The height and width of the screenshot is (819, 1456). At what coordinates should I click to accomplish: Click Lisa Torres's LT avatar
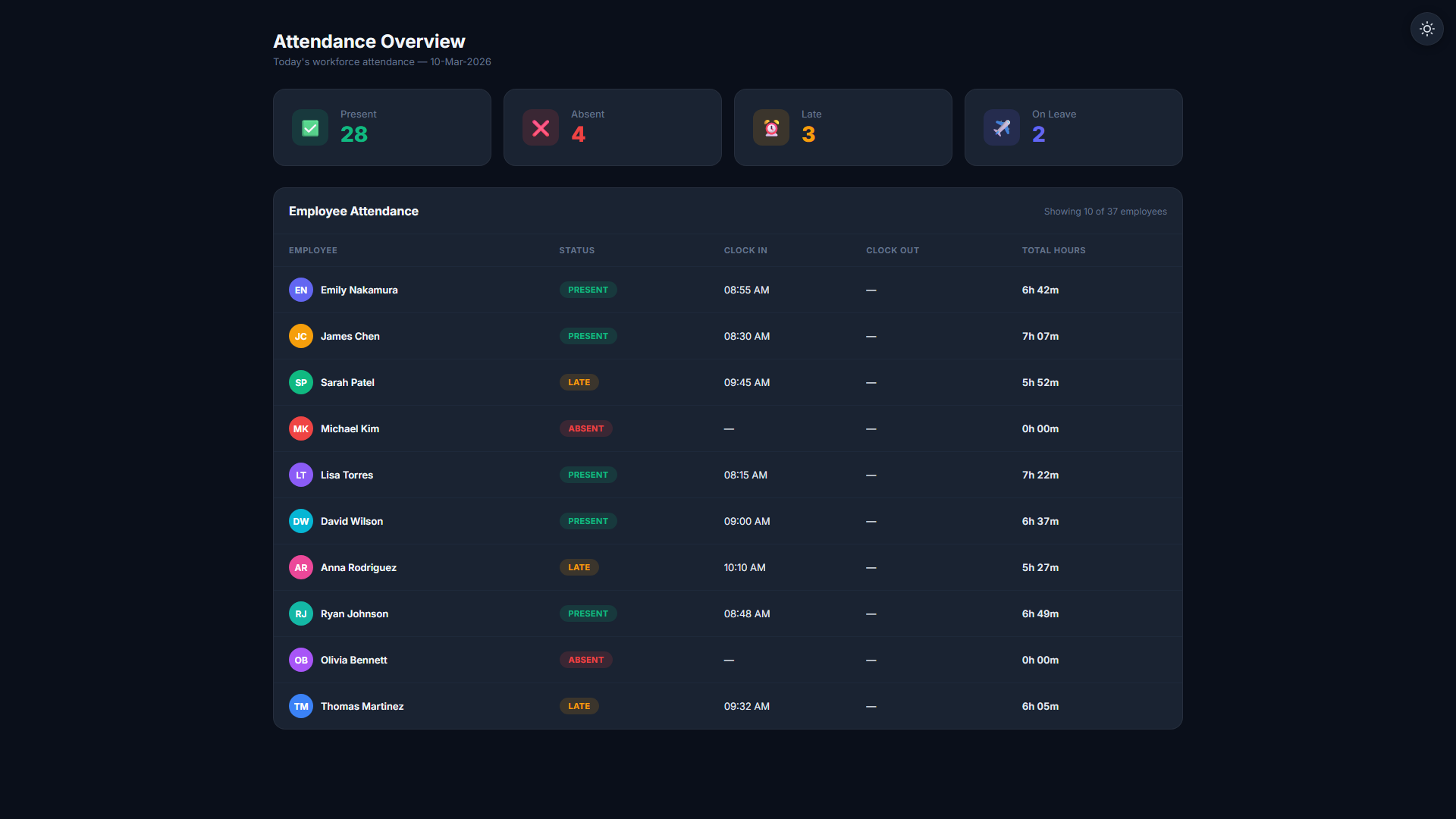click(301, 475)
